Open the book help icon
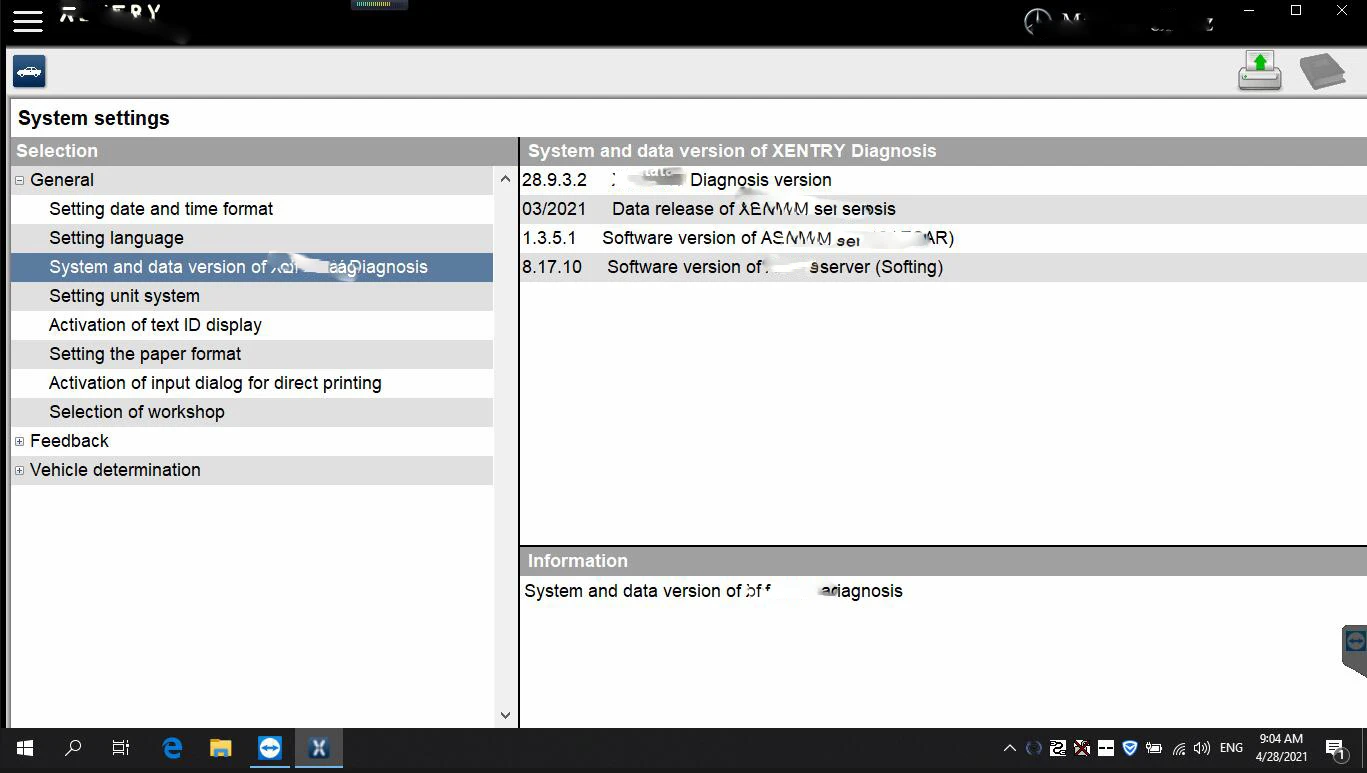This screenshot has width=1367, height=773. (x=1322, y=72)
